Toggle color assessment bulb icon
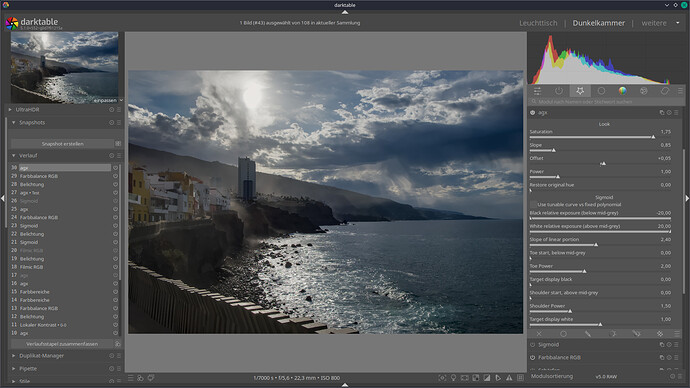690x388 pixels. (x=453, y=378)
